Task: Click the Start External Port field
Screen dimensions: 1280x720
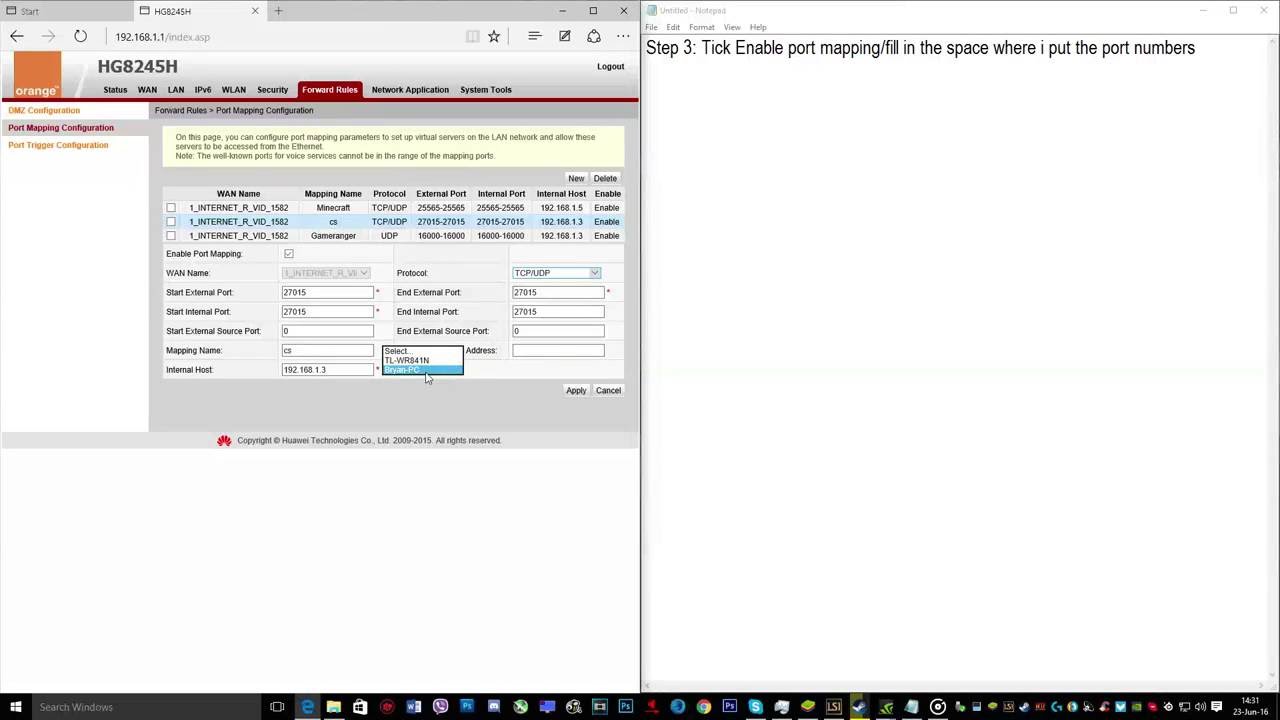Action: pyautogui.click(x=327, y=293)
